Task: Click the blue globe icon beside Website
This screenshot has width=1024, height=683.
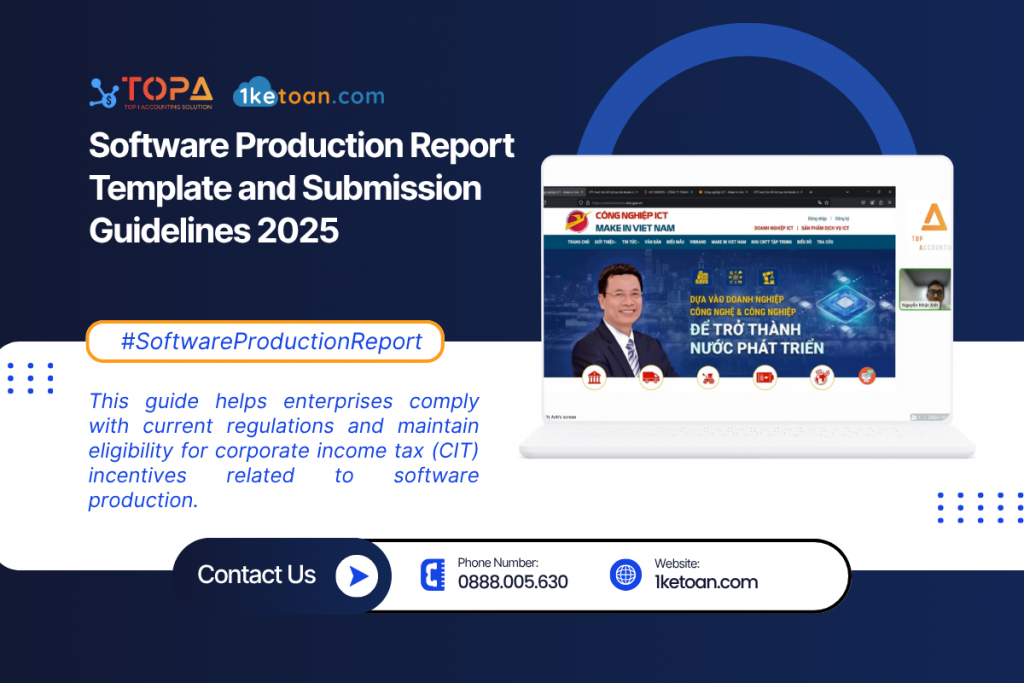Action: coord(625,574)
